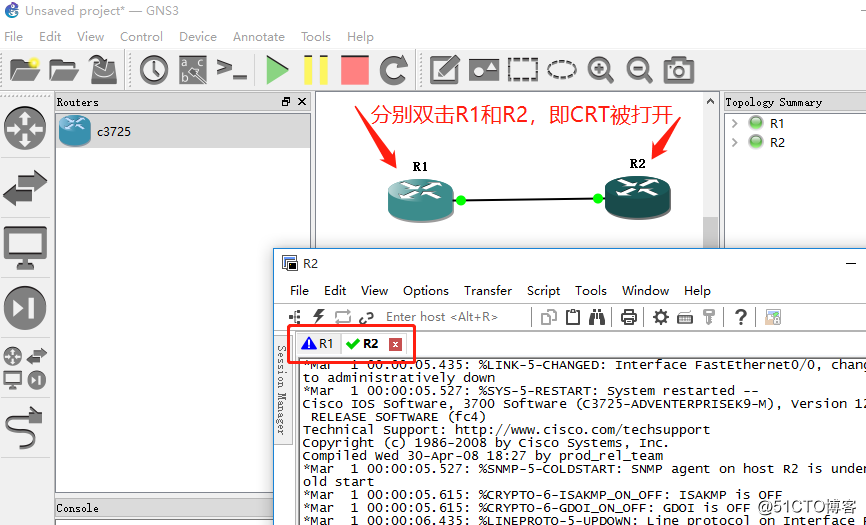
Task: Click SecureCRT Help question mark icon
Action: 740,317
